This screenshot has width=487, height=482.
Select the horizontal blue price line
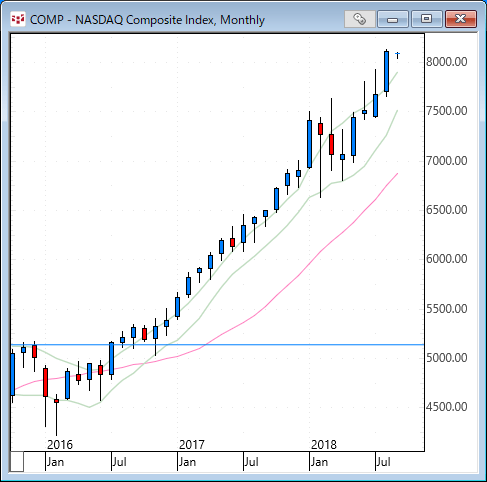click(217, 345)
